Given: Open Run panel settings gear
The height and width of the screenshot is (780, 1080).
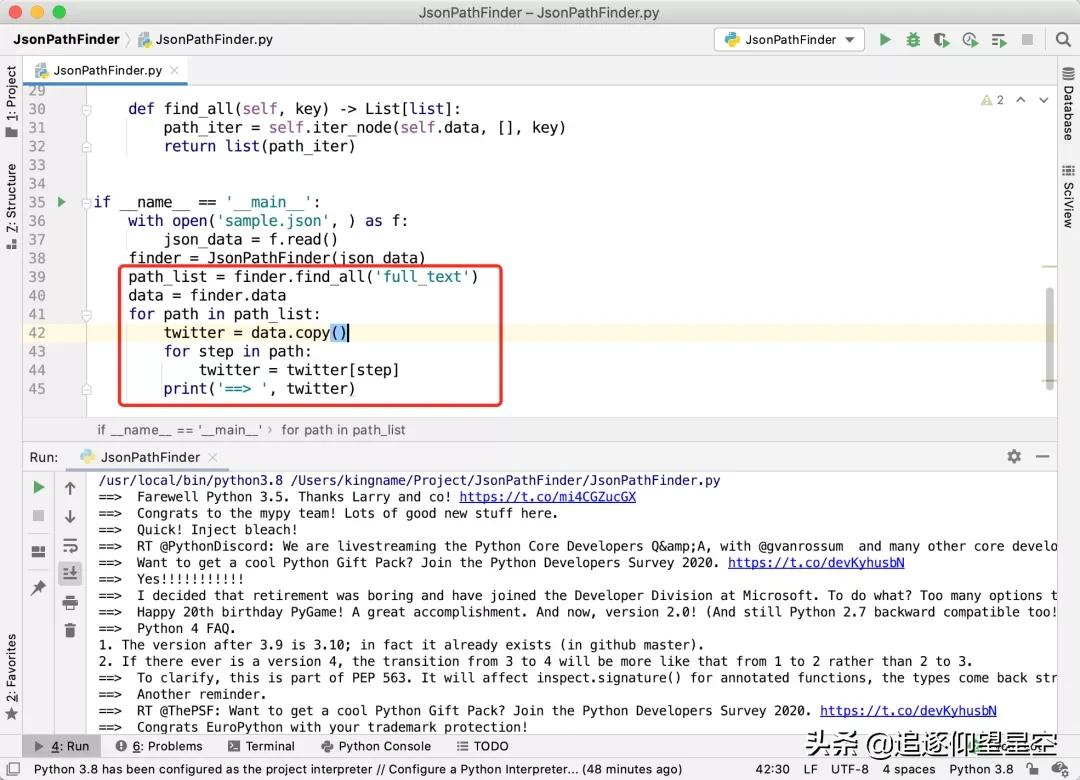Looking at the screenshot, I should [1014, 456].
